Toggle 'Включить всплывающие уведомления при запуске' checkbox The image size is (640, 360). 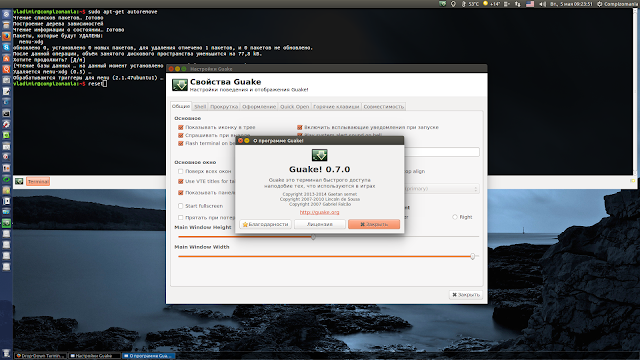(x=300, y=127)
